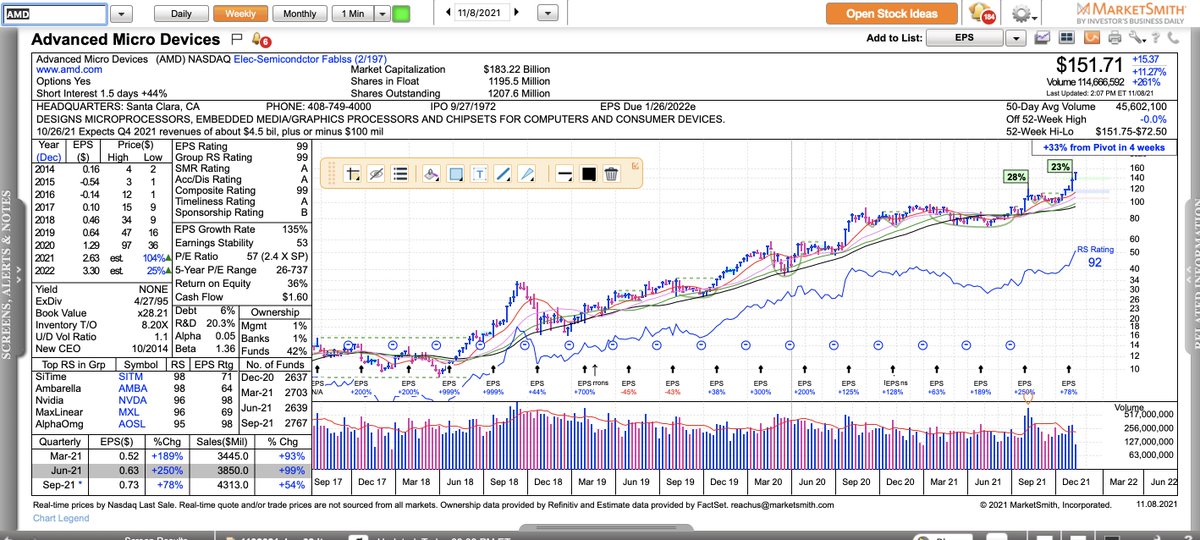The width and height of the screenshot is (1200, 540).
Task: Select the text box annotation tool
Action: click(x=479, y=173)
